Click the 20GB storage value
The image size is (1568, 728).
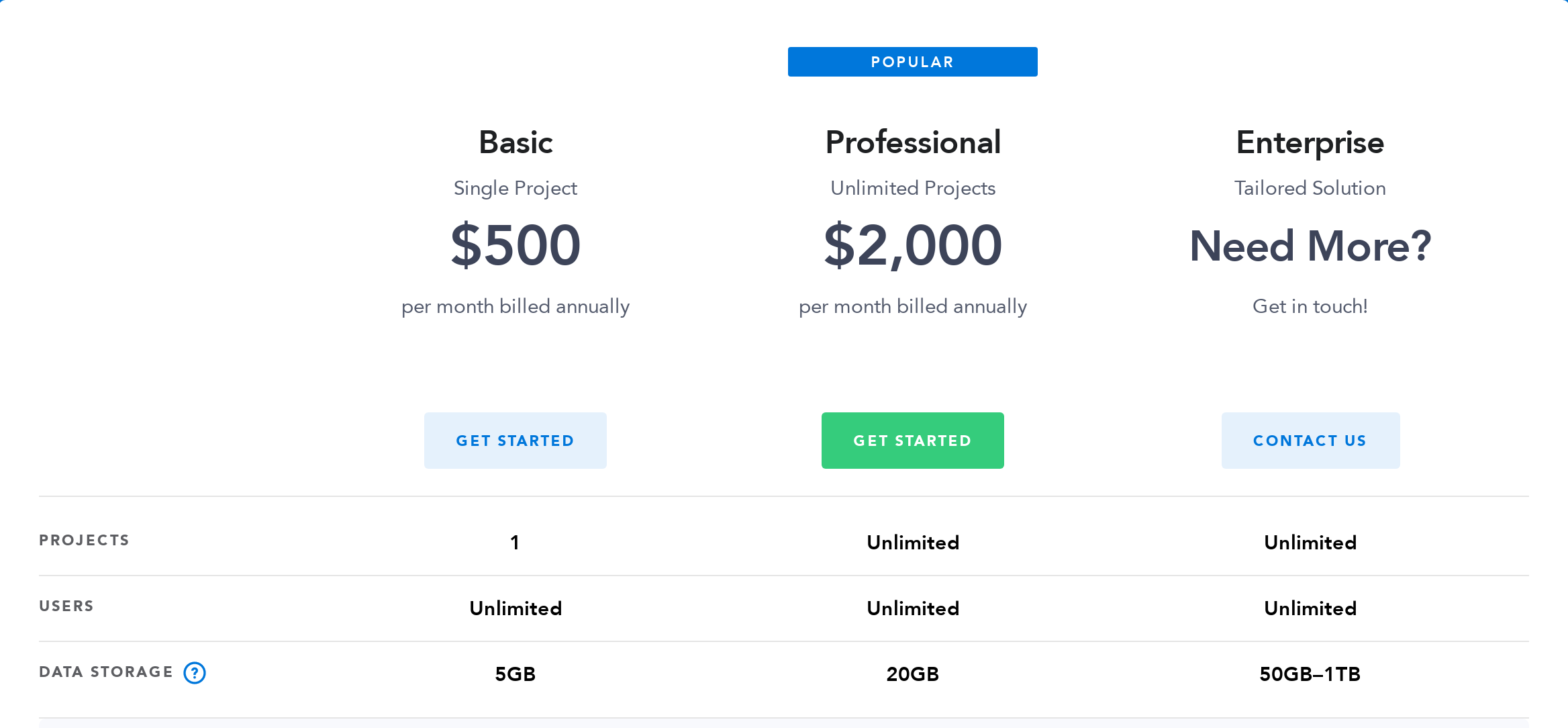coord(912,674)
